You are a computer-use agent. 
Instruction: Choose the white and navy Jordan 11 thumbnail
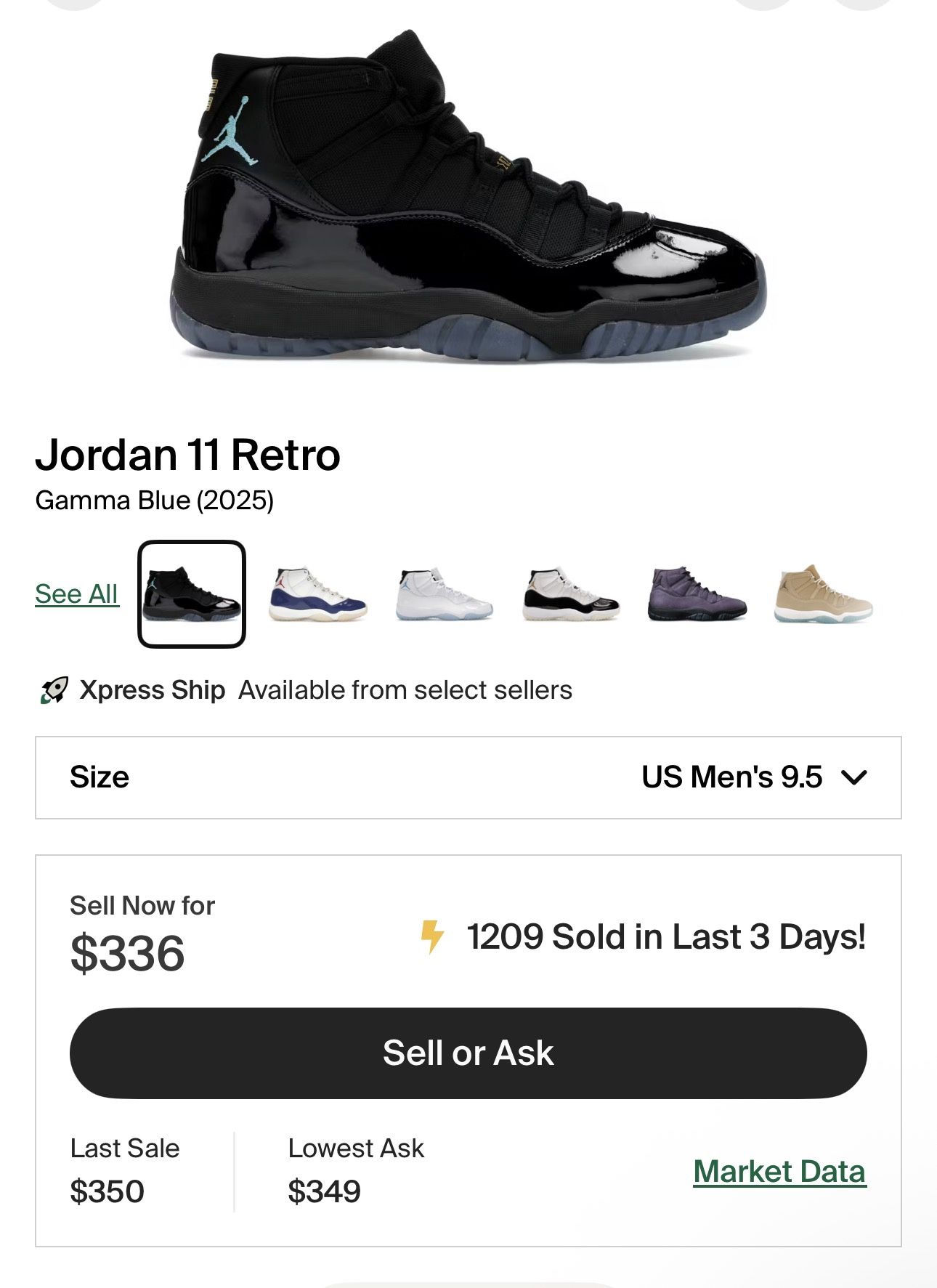[x=317, y=594]
